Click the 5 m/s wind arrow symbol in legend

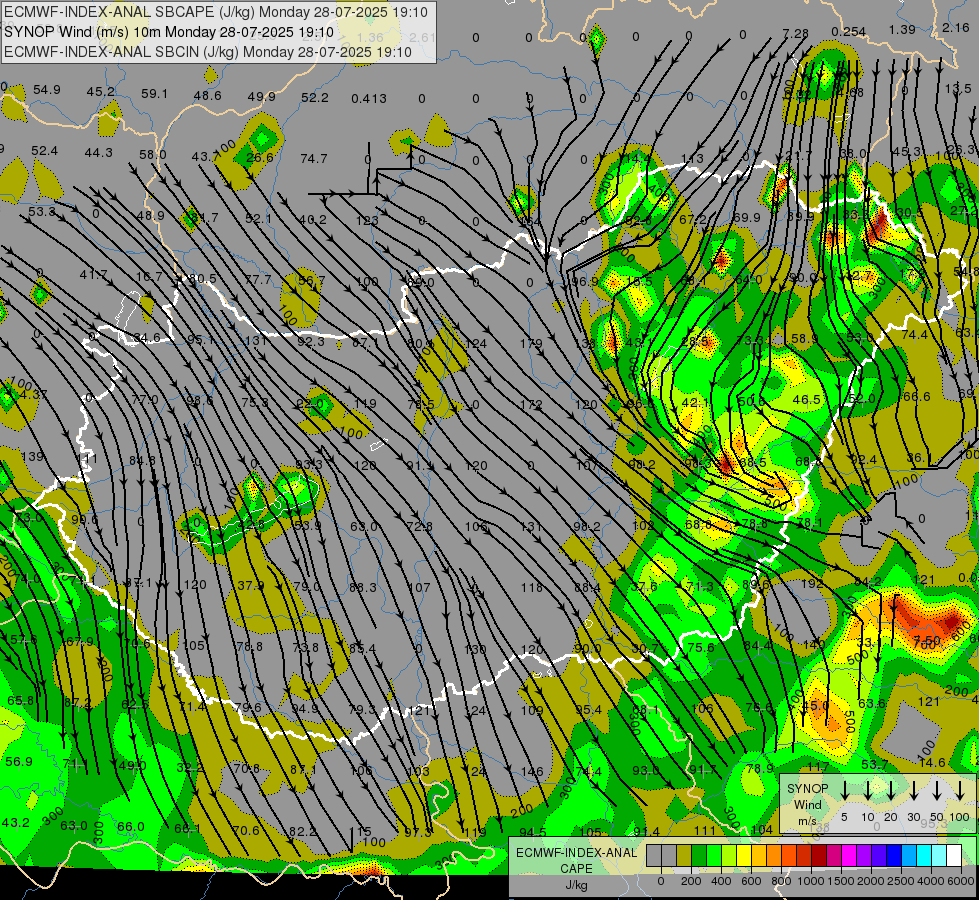(844, 790)
